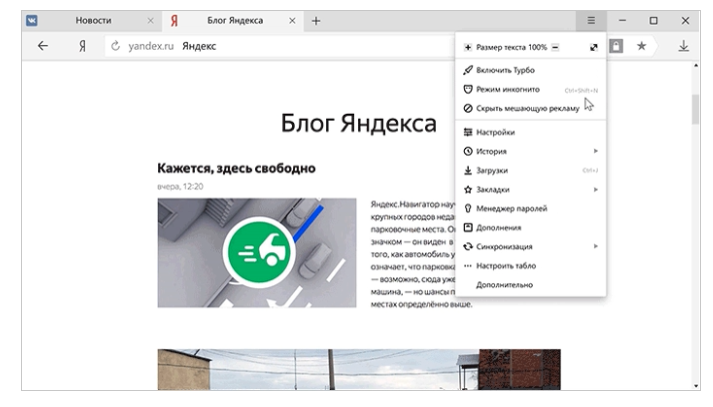The height and width of the screenshot is (407, 713).
Task: Close the Блог Яндекса tab
Action: [292, 21]
